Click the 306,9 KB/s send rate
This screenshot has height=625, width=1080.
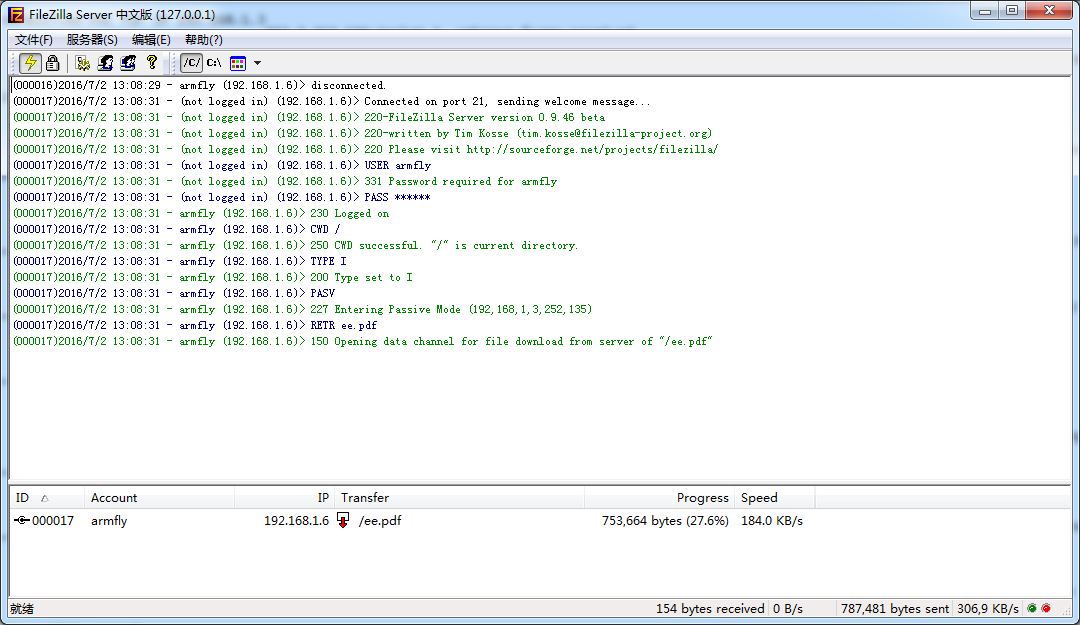988,608
